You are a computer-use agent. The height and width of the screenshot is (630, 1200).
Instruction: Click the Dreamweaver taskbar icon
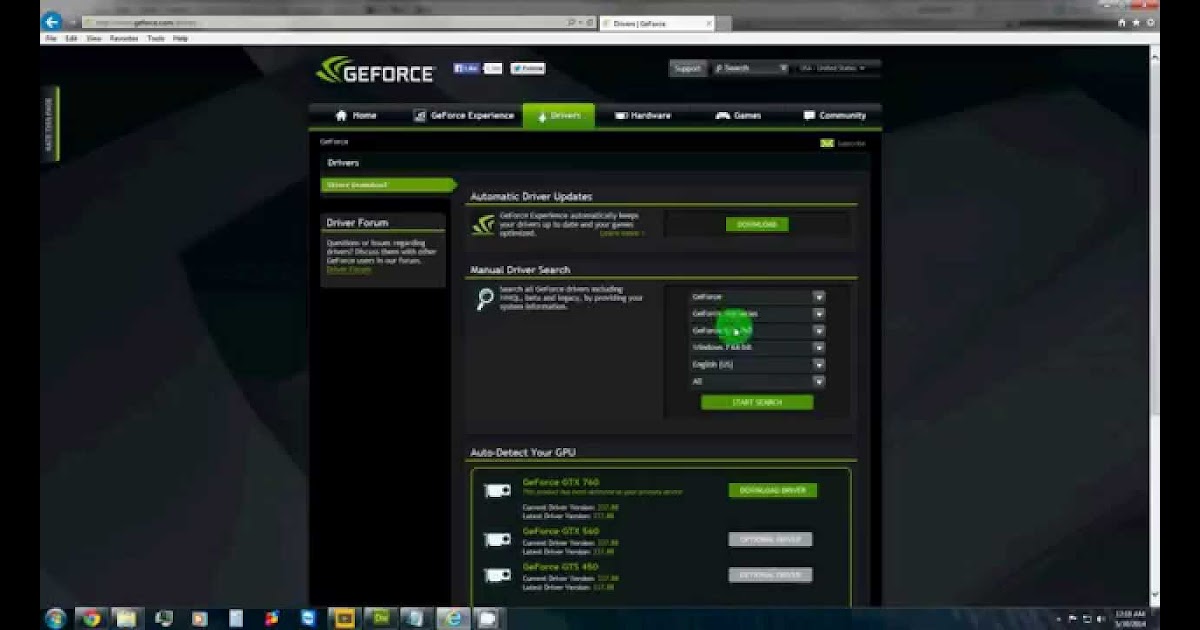click(381, 618)
